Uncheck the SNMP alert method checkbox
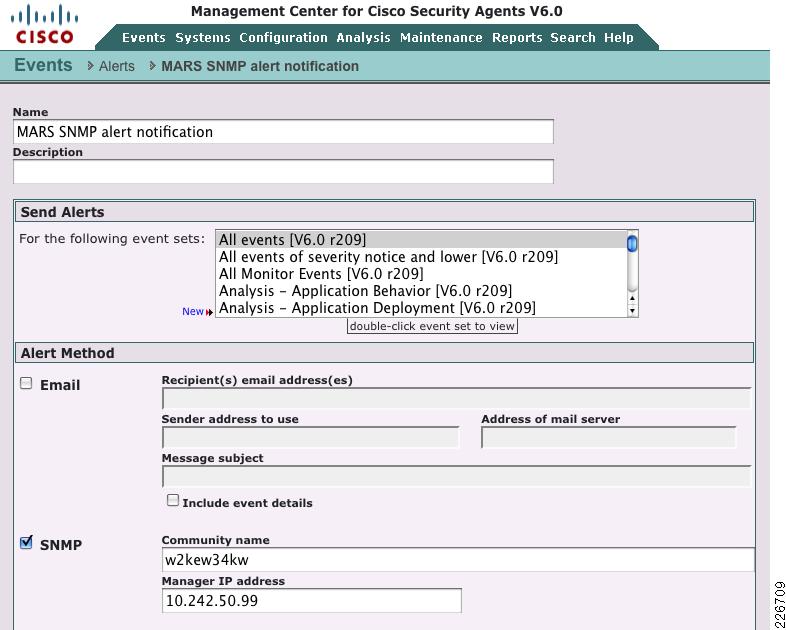This screenshot has width=786, height=630. [x=26, y=542]
